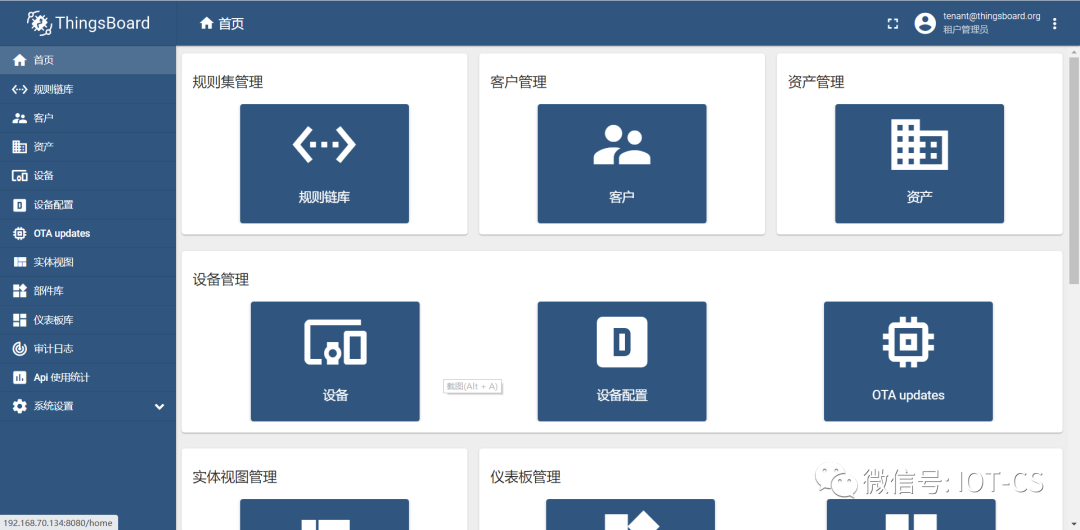Select 设备配置 in the sidebar menu

[x=88, y=205]
